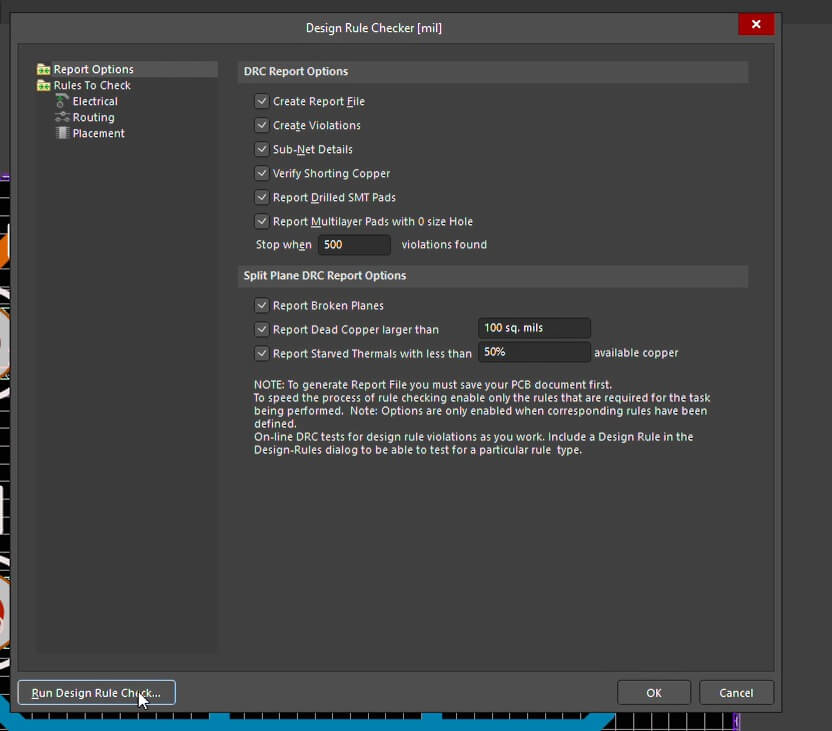This screenshot has height=731, width=832.
Task: Confirm with the OK button
Action: pyautogui.click(x=654, y=693)
